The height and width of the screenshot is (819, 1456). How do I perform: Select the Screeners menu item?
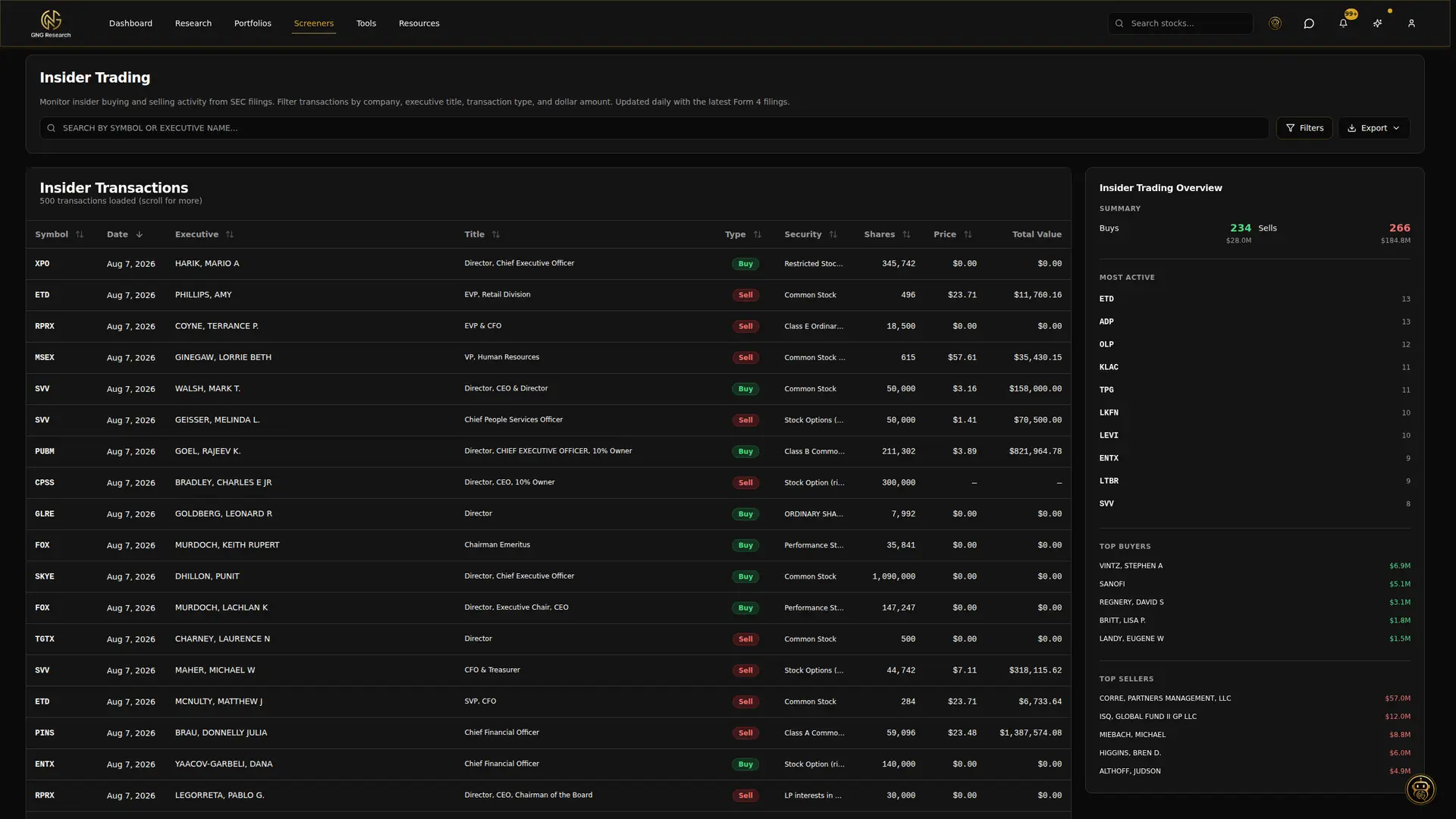point(314,24)
